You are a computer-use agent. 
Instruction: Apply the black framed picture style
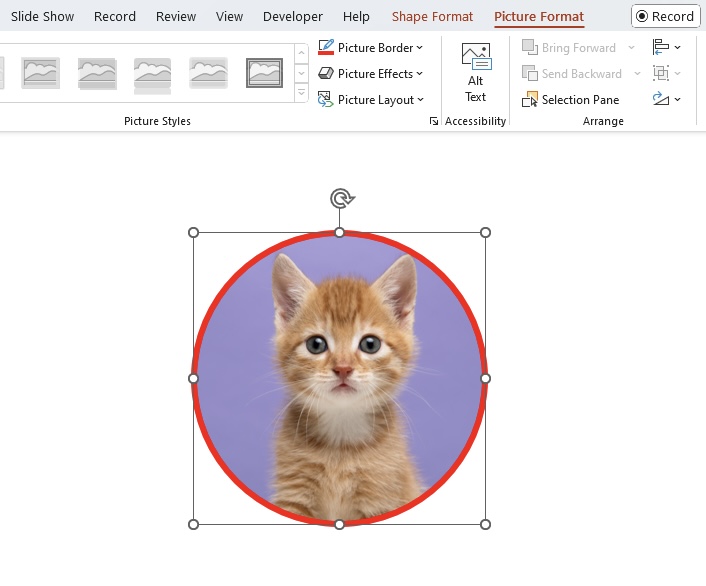(x=264, y=73)
